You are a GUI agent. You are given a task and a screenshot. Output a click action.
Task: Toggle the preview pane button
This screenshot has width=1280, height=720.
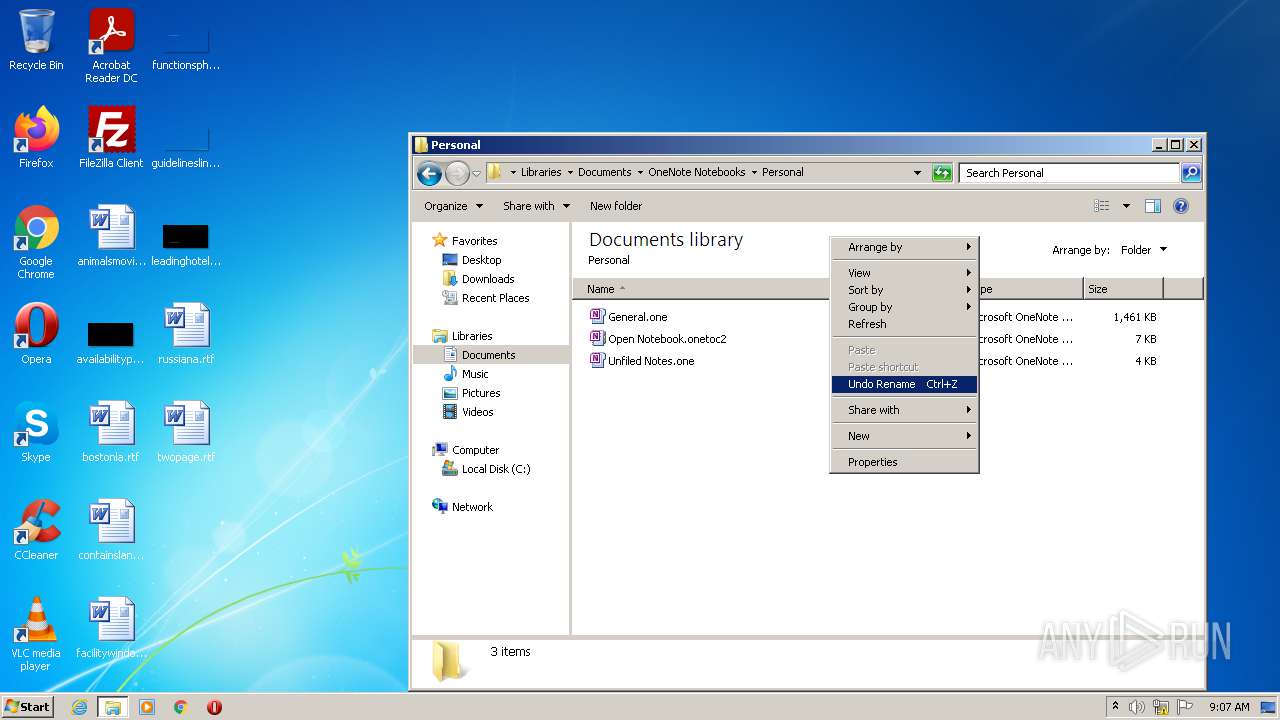[x=1152, y=206]
